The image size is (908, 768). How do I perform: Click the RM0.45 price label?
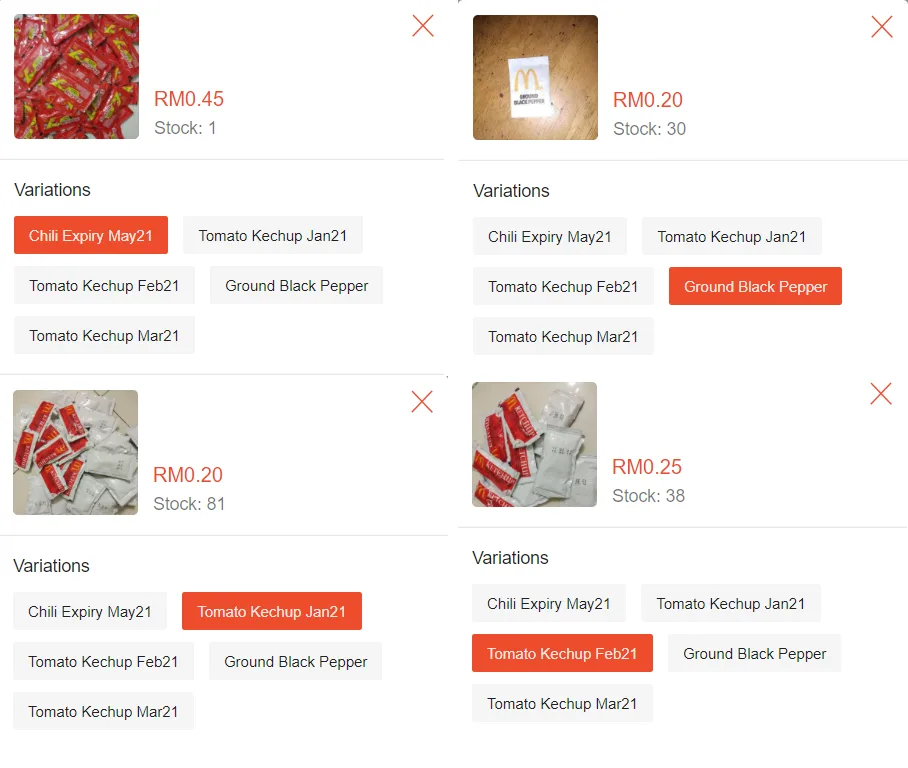click(x=187, y=99)
